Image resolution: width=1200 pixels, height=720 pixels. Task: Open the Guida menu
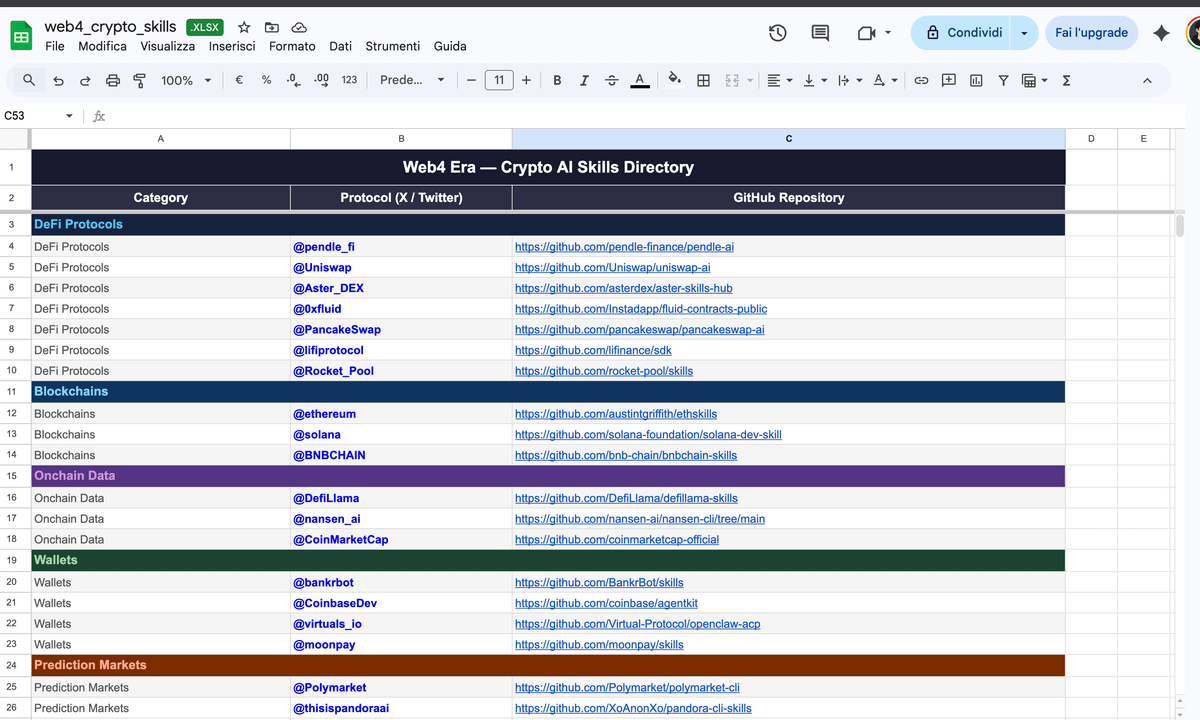click(450, 46)
